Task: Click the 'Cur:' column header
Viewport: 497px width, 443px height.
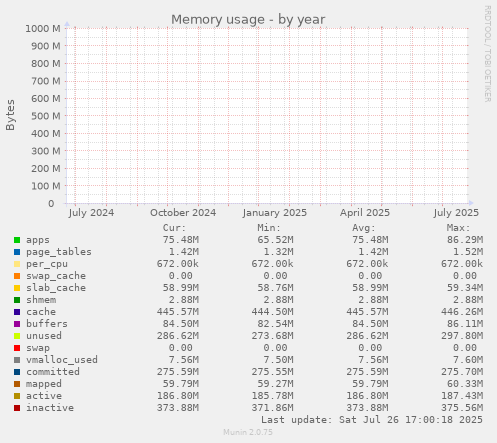Action: pos(174,228)
